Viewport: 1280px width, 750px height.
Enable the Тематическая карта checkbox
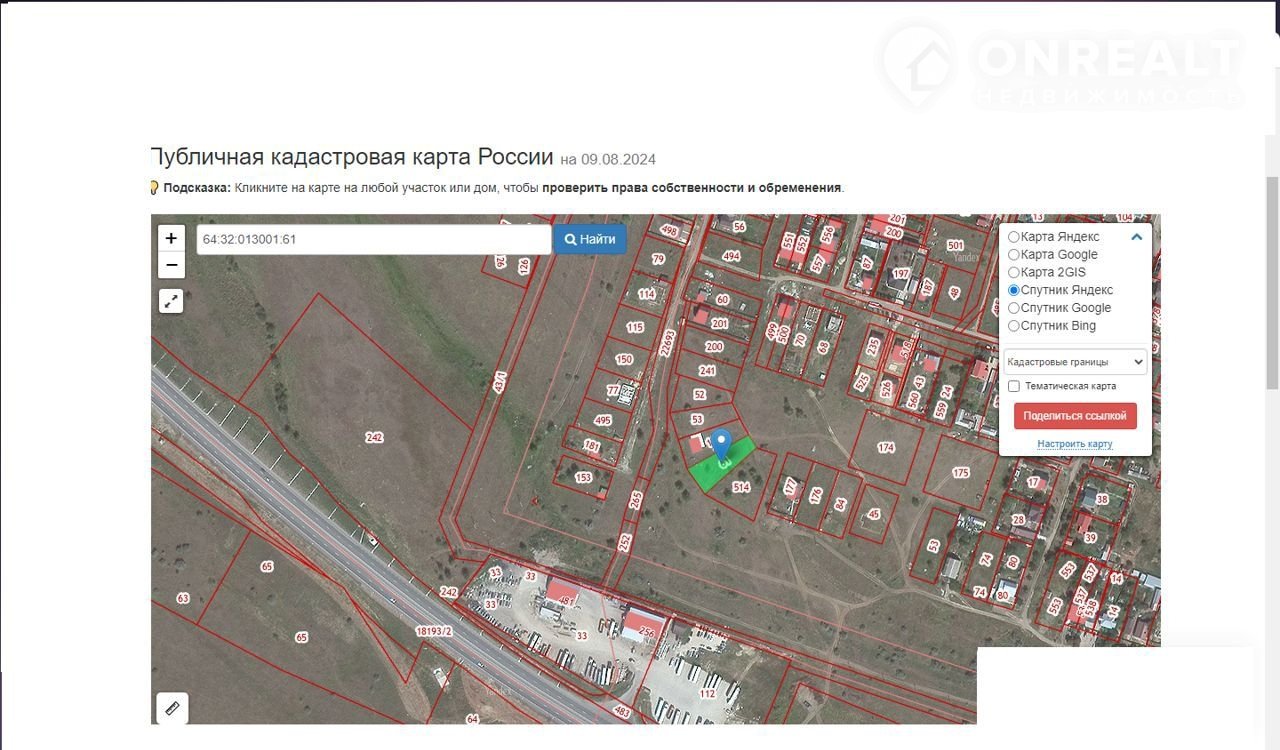[1014, 386]
